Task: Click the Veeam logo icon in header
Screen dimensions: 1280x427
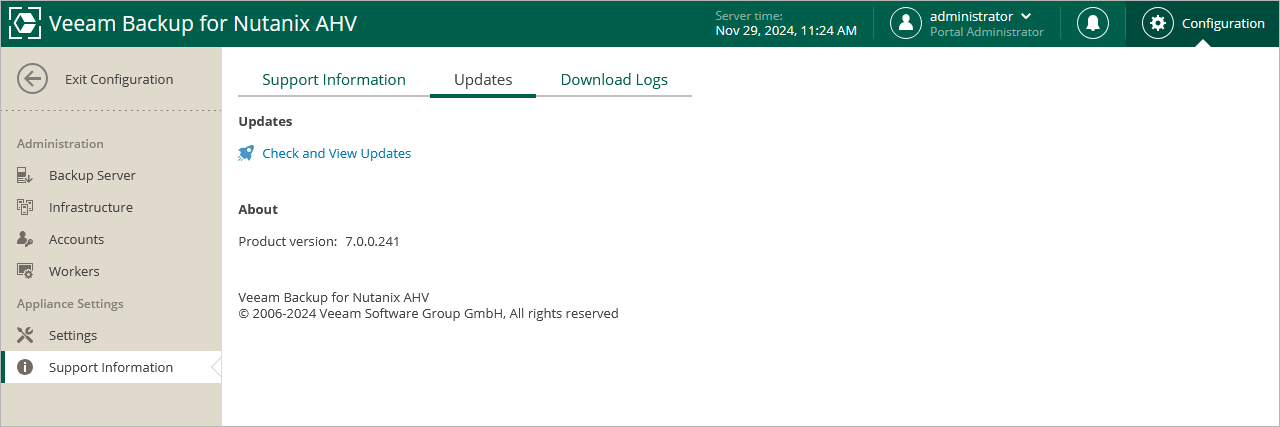Action: (24, 23)
